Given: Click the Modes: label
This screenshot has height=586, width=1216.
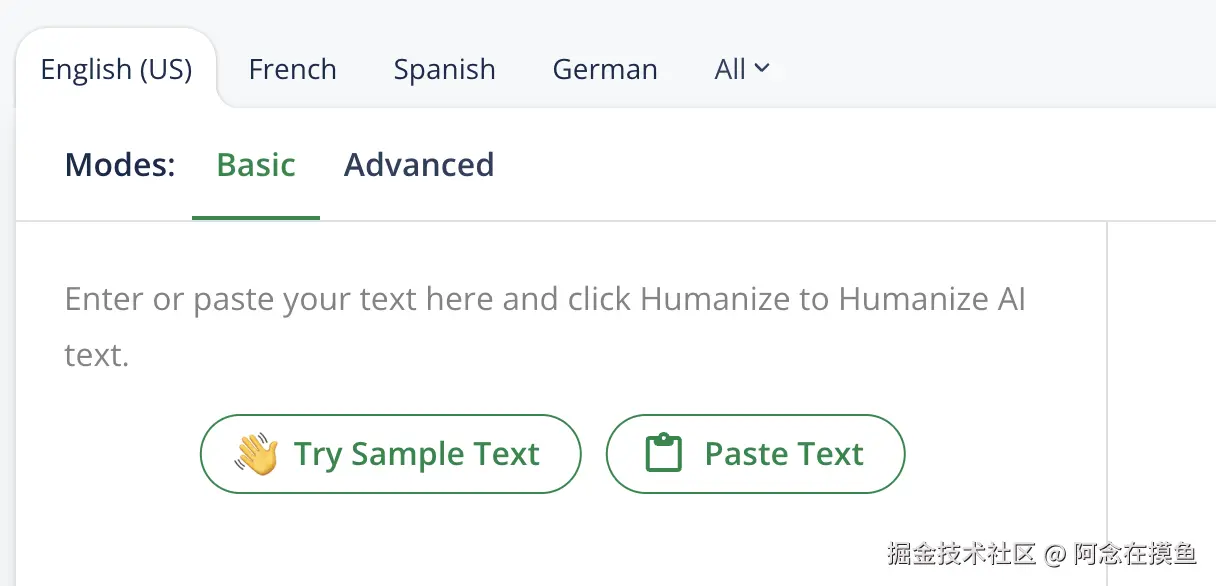Looking at the screenshot, I should pos(120,165).
